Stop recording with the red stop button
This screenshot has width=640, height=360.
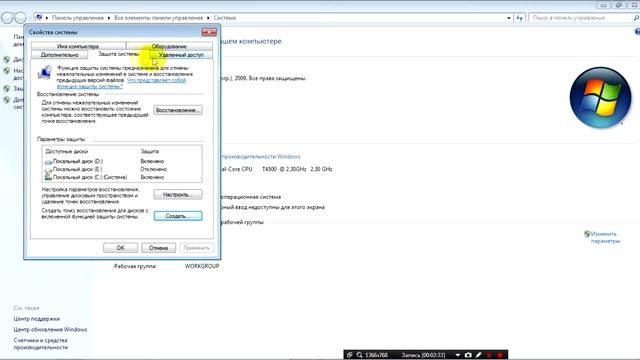[x=500, y=355]
